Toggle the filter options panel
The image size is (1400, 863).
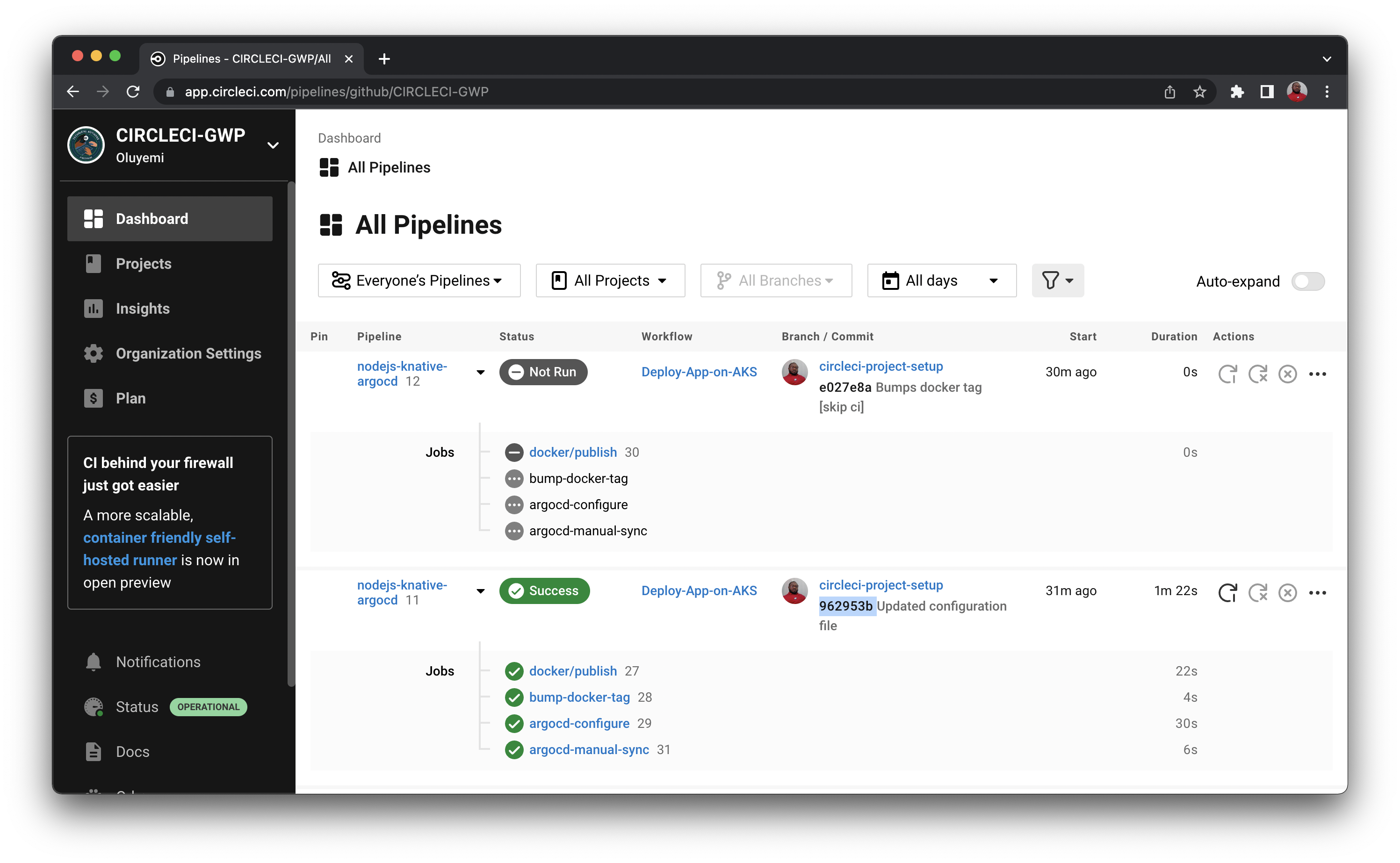pos(1057,280)
